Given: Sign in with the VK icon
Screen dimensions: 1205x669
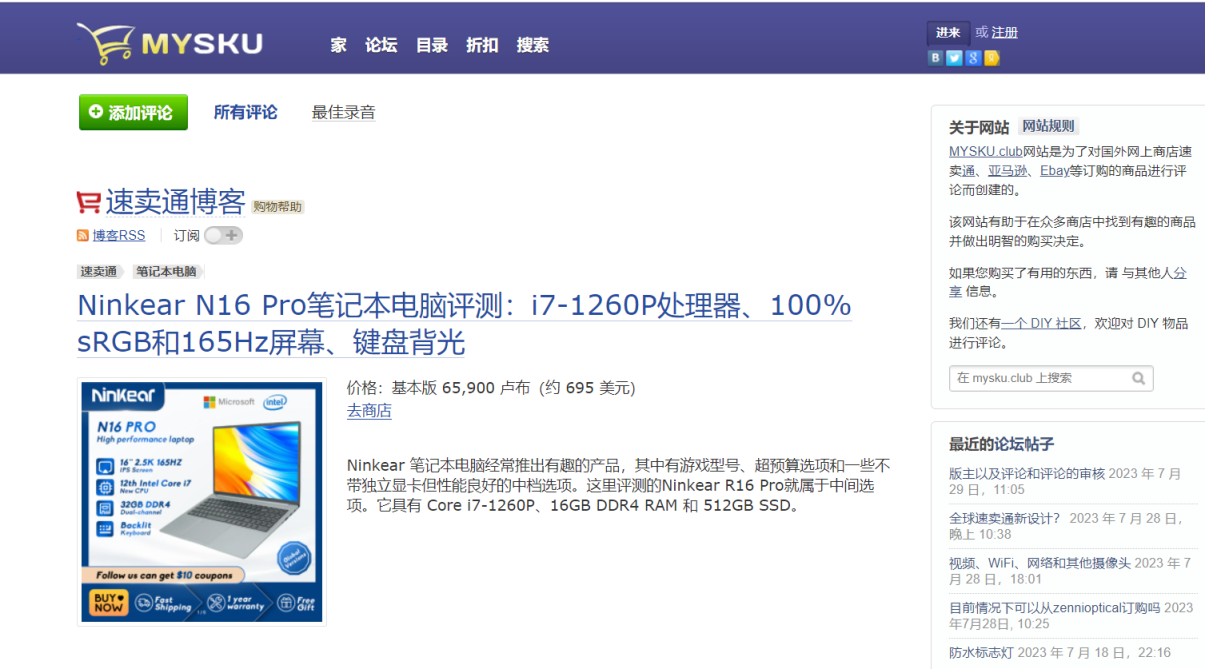Looking at the screenshot, I should click(936, 58).
